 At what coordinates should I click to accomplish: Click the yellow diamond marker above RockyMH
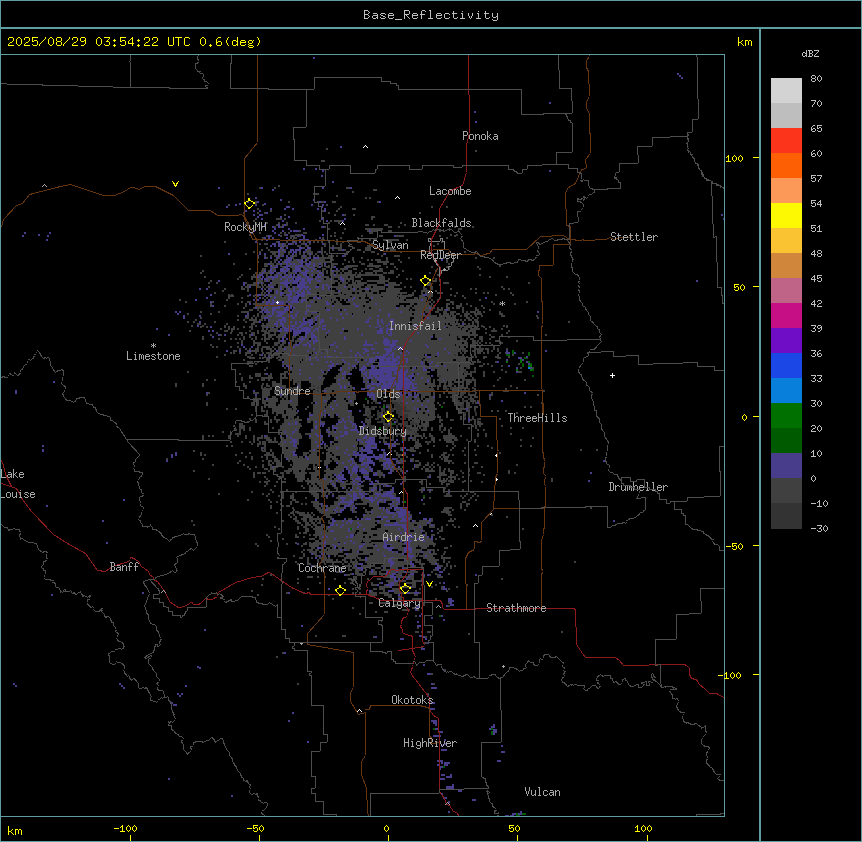(250, 204)
